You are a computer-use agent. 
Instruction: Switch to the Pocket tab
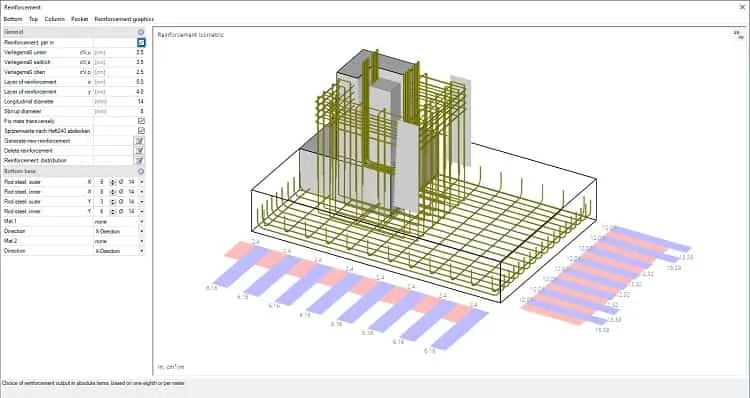click(80, 19)
